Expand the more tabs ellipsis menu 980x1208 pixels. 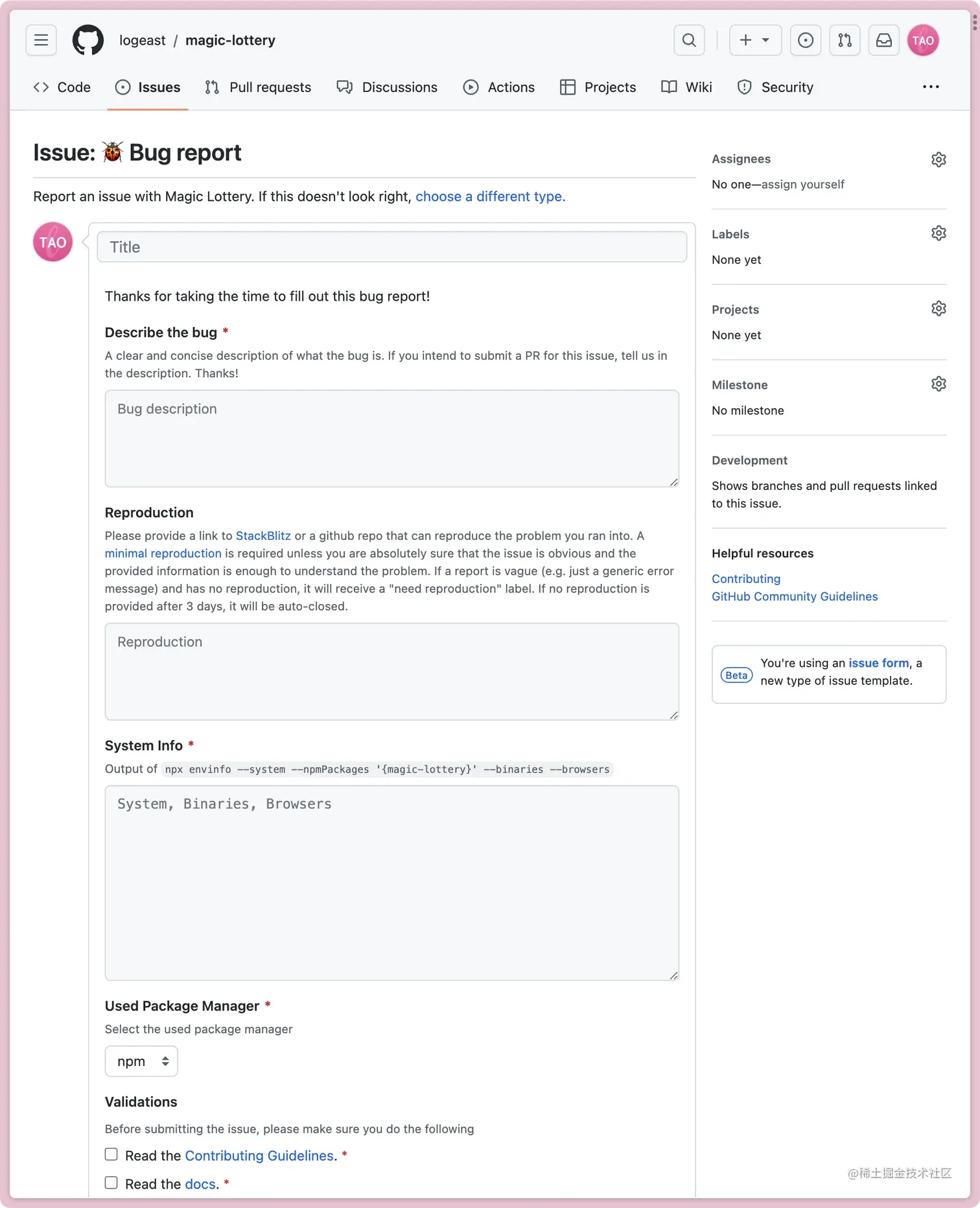pos(931,87)
